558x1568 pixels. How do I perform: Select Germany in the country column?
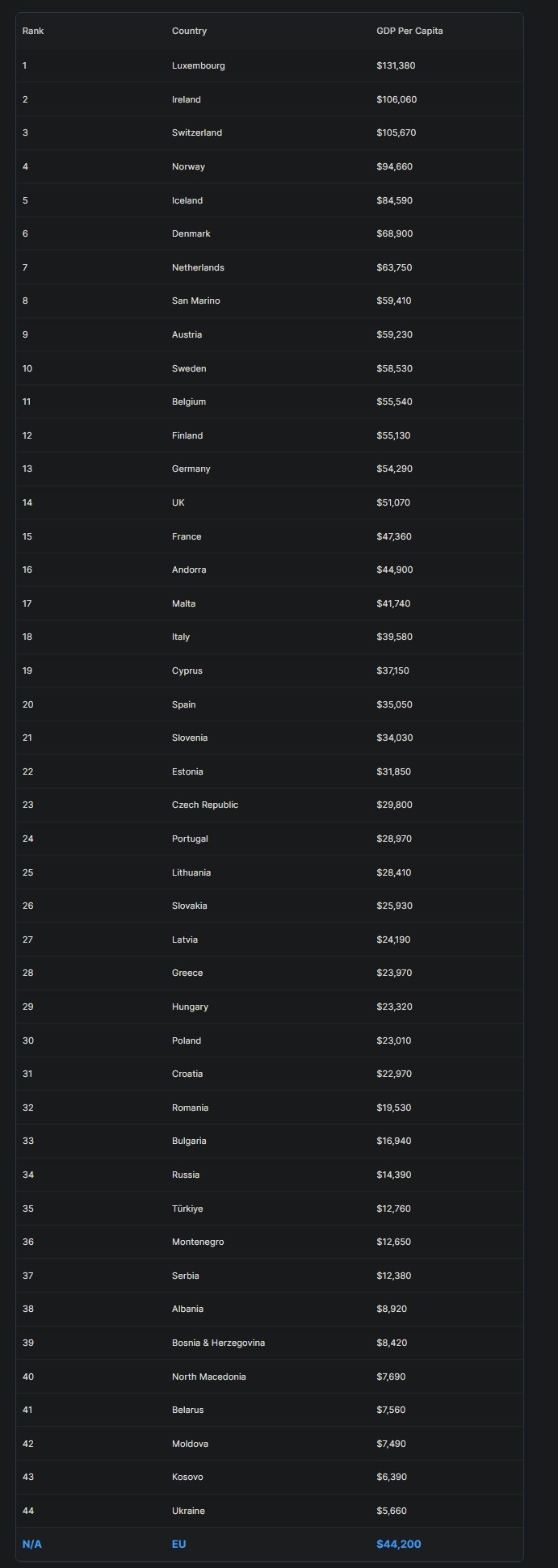(191, 469)
